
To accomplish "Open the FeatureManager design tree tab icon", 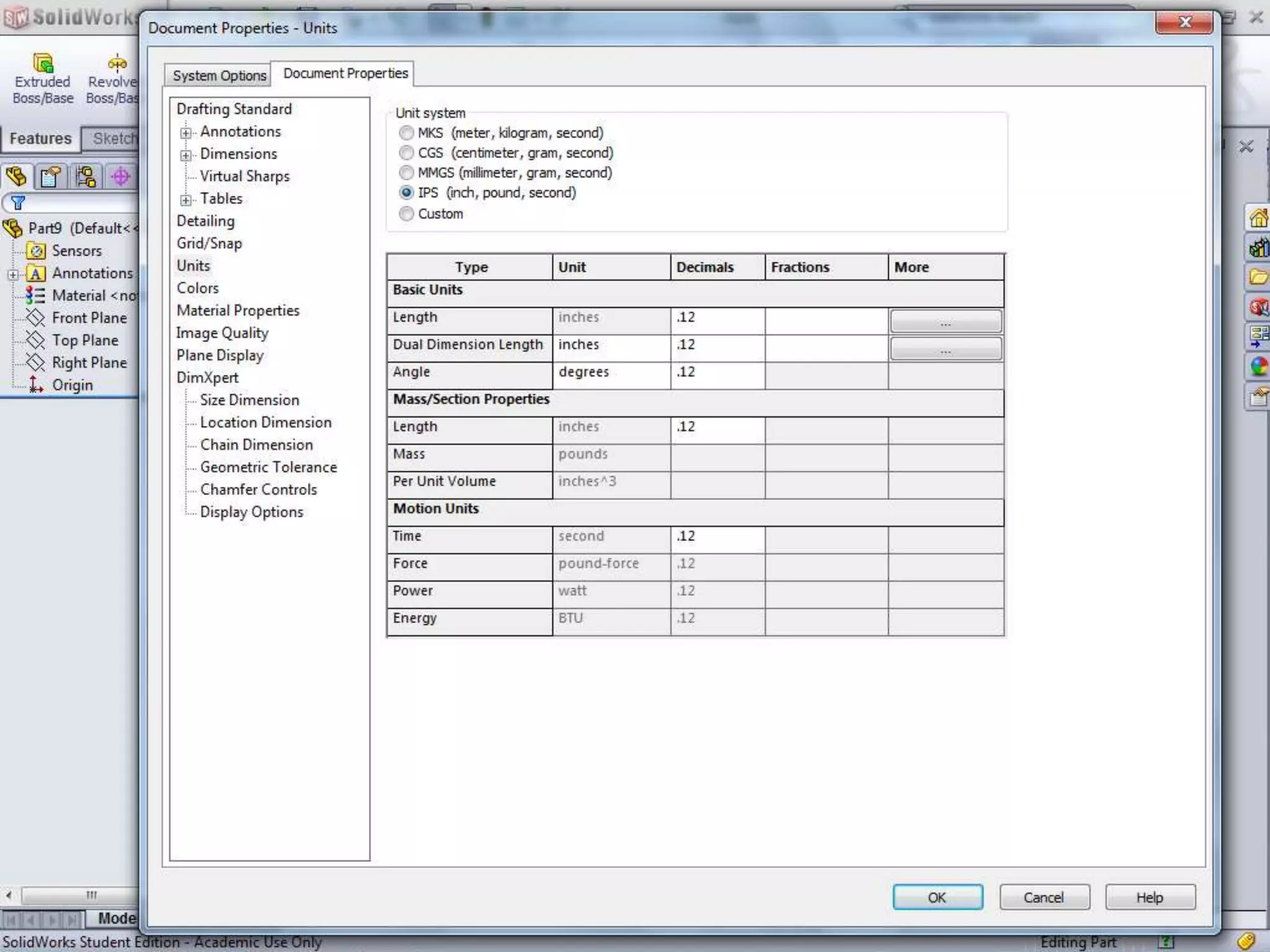I will pos(17,177).
